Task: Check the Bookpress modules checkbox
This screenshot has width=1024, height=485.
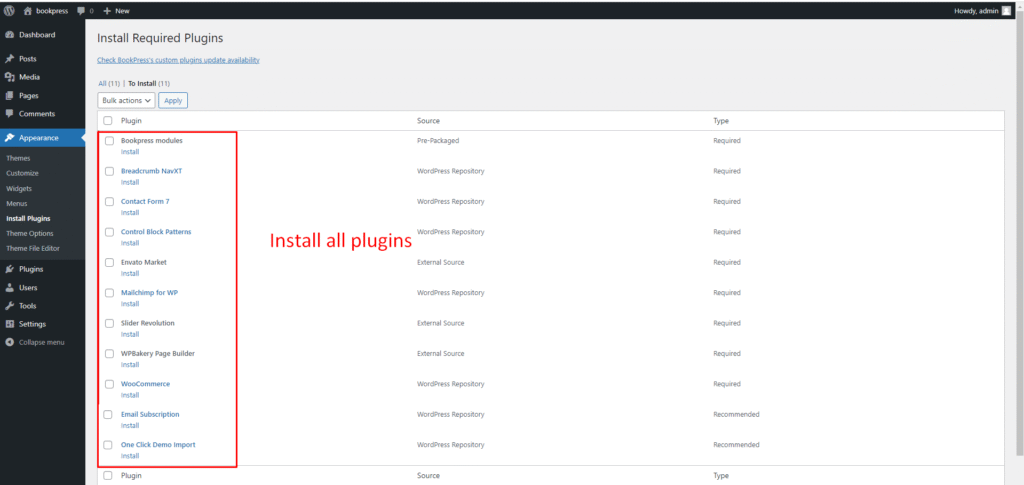Action: point(109,140)
